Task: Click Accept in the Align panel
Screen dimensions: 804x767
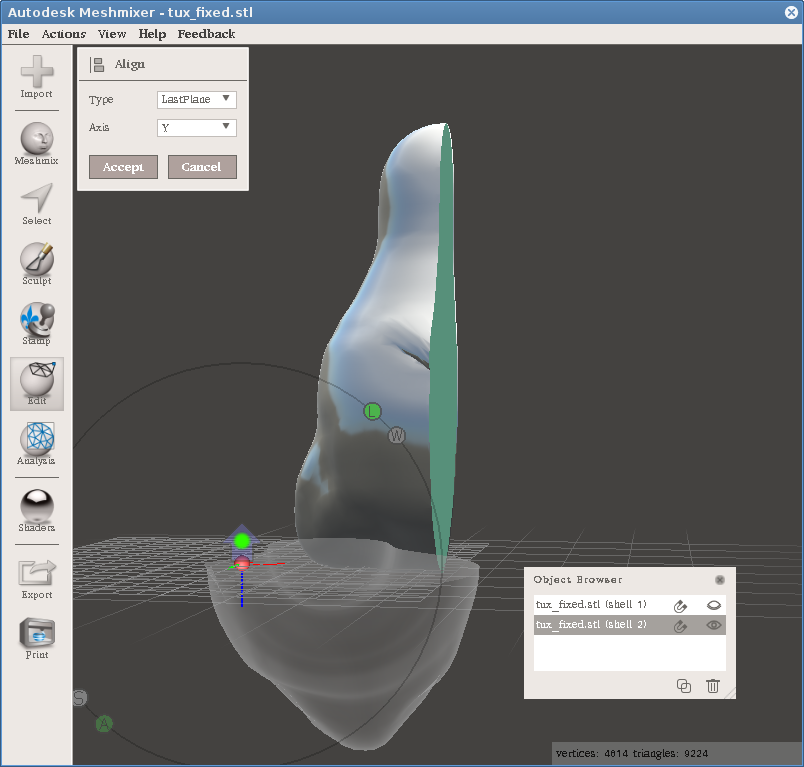Action: coord(123,167)
